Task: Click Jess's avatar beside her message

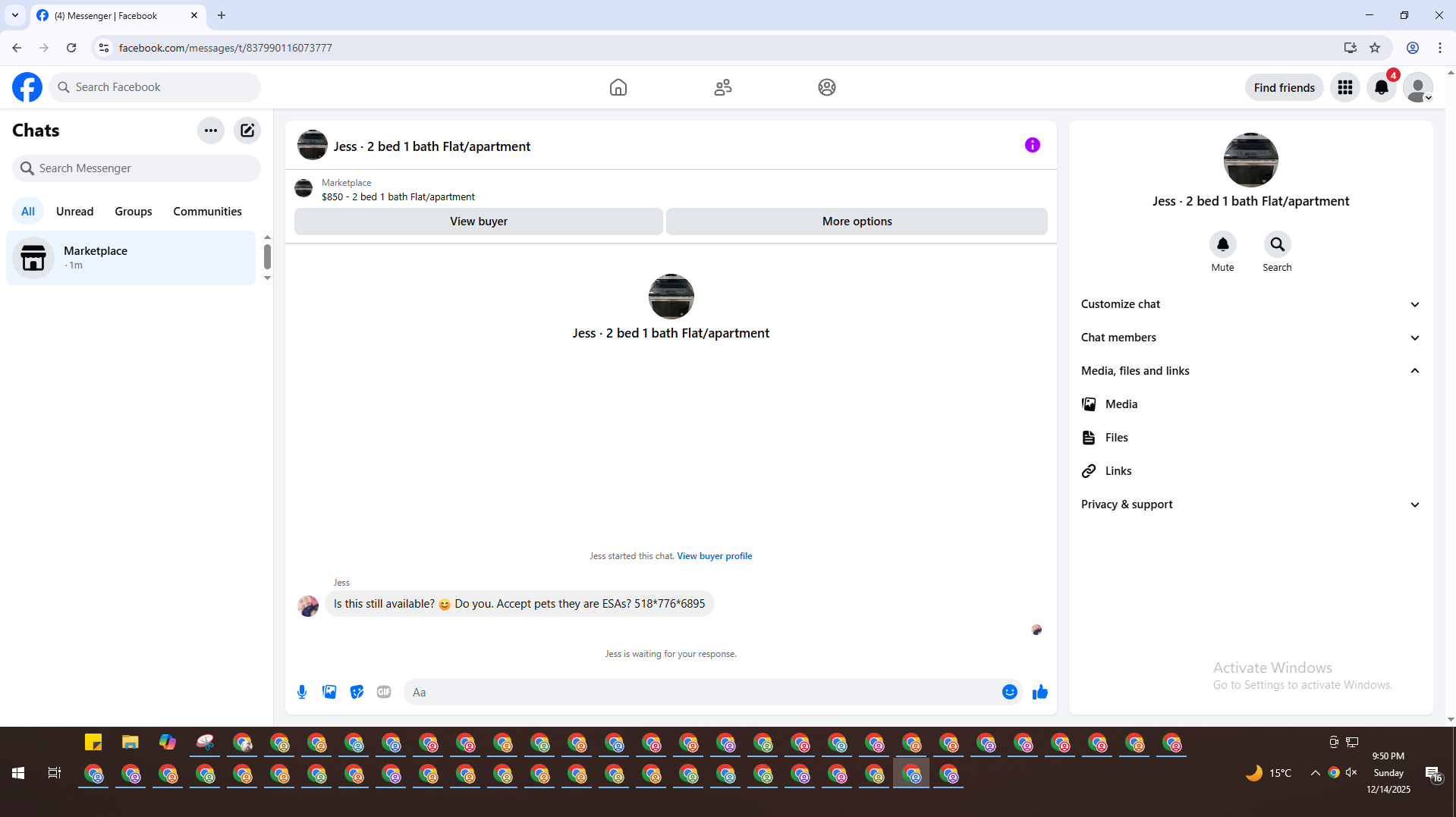Action: tap(308, 605)
